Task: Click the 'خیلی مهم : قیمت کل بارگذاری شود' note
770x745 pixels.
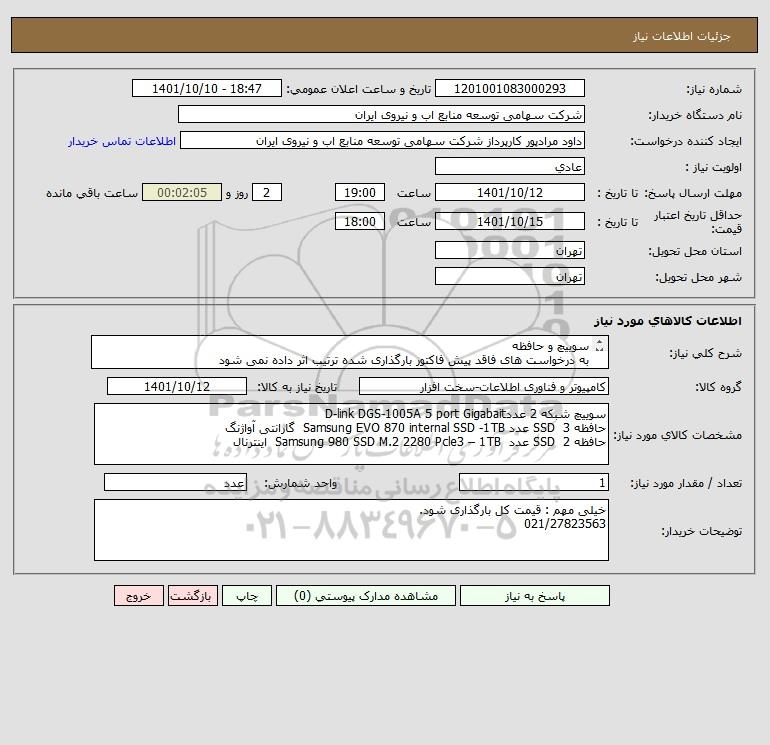Action: coord(513,511)
